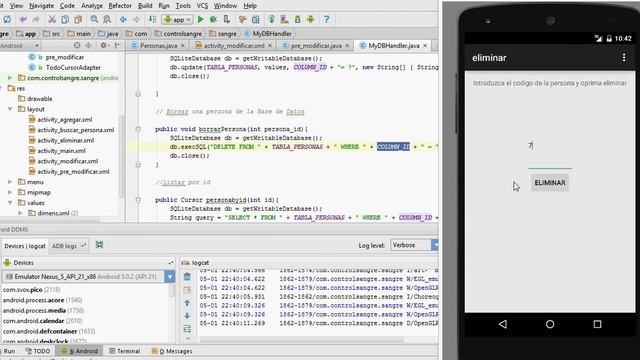This screenshot has width=640, height=360.
Task: Click the controlsangre breadcrumb folder
Action: point(178,33)
